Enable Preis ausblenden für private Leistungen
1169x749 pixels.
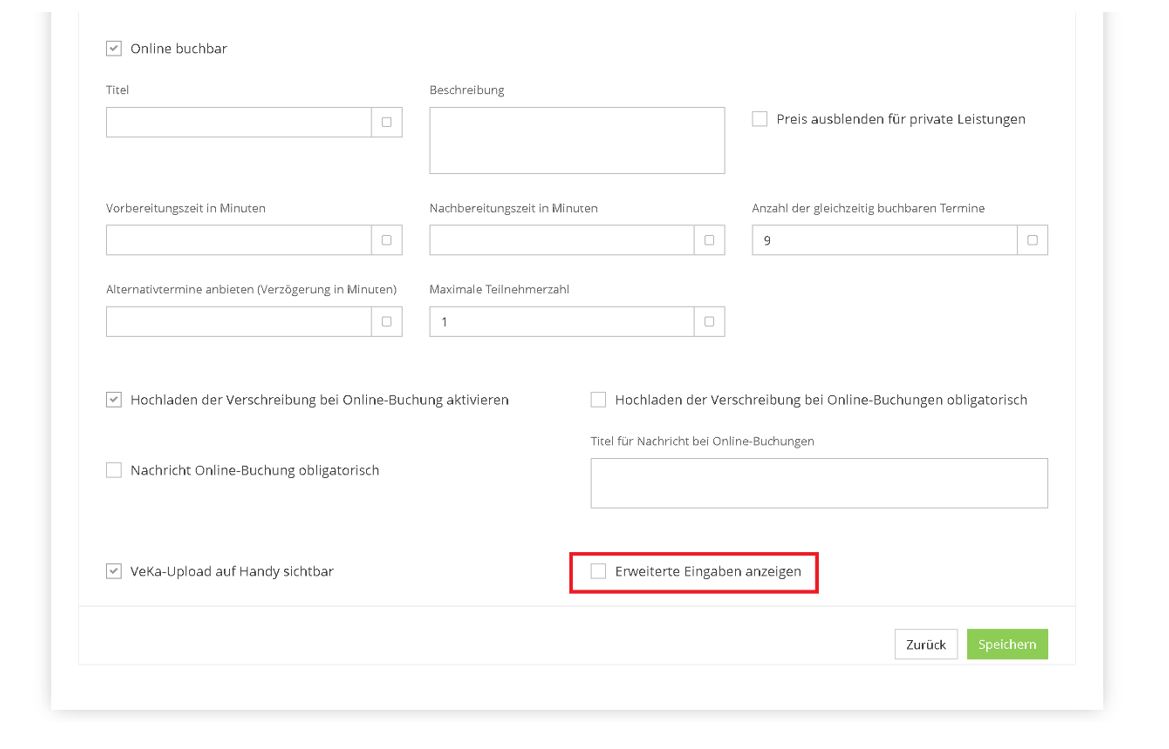(x=760, y=119)
